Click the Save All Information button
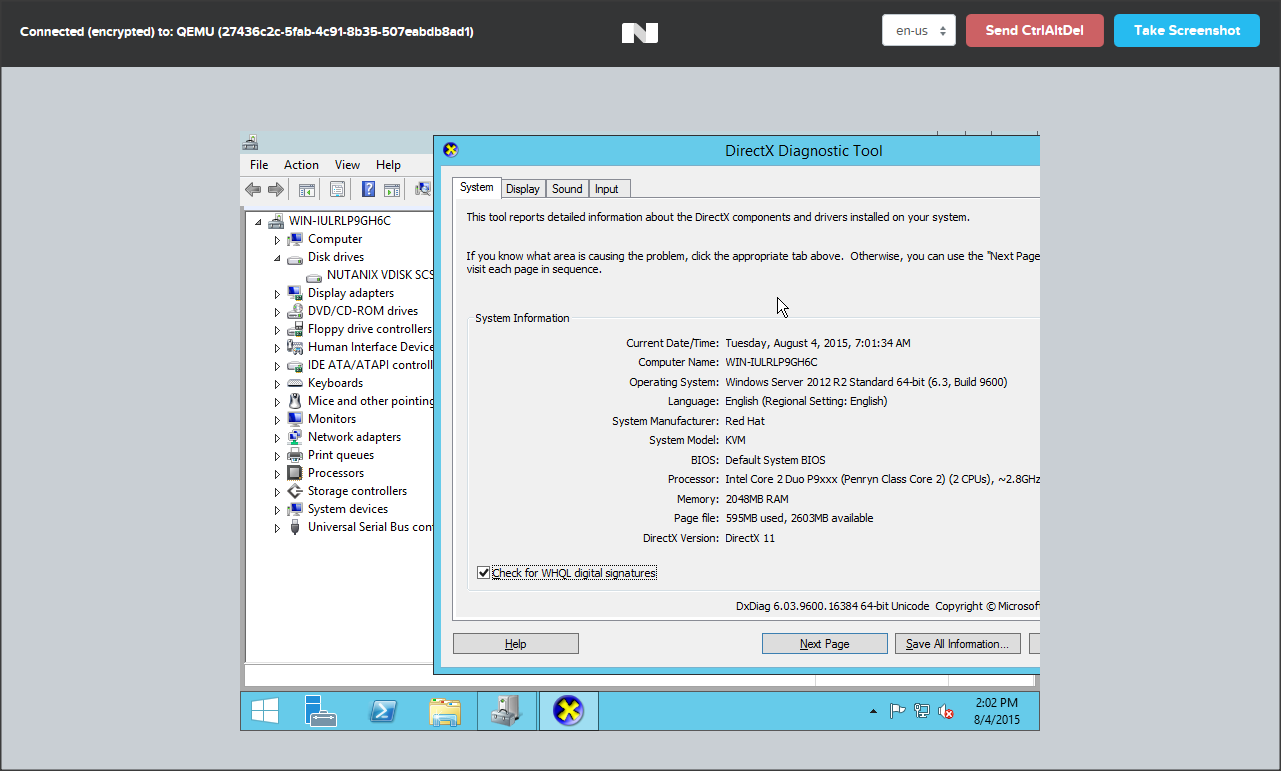The width and height of the screenshot is (1281, 771). (957, 644)
